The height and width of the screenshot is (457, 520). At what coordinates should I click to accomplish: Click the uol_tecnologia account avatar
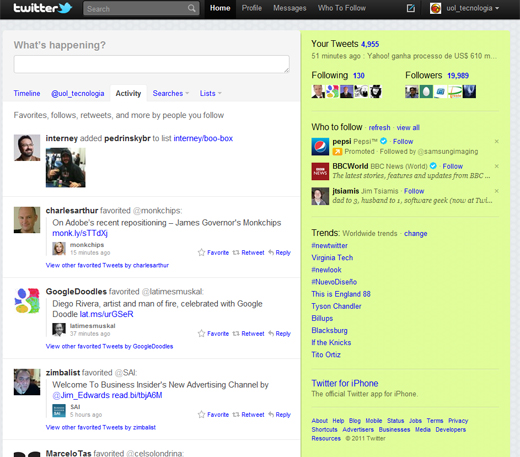click(x=435, y=8)
